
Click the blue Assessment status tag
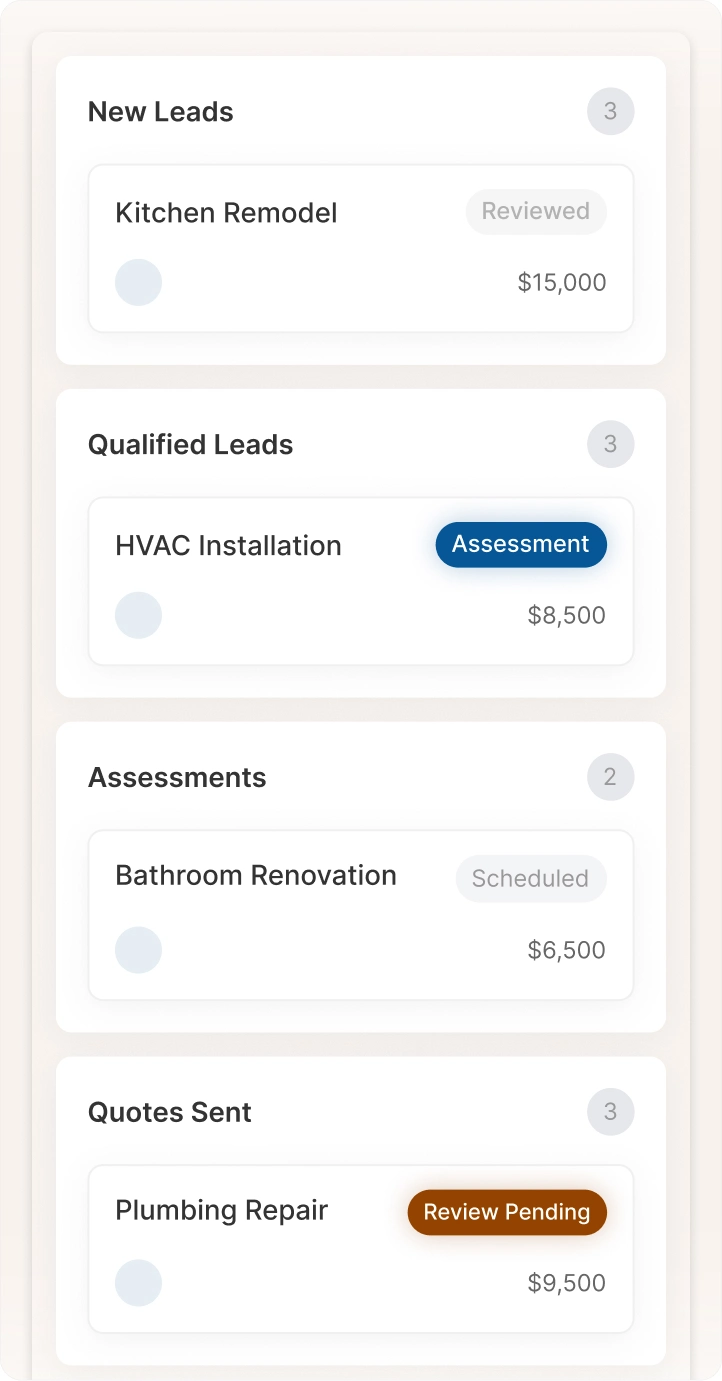[521, 545]
